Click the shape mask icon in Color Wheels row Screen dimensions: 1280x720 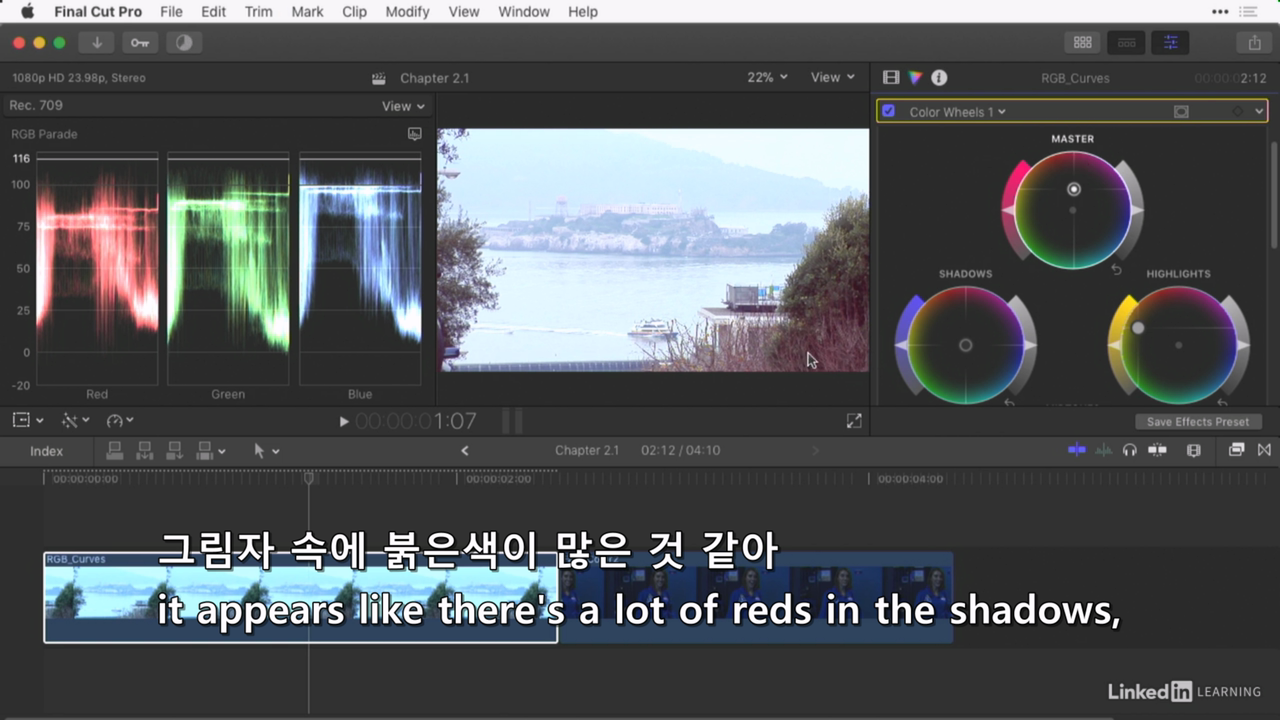point(1181,112)
